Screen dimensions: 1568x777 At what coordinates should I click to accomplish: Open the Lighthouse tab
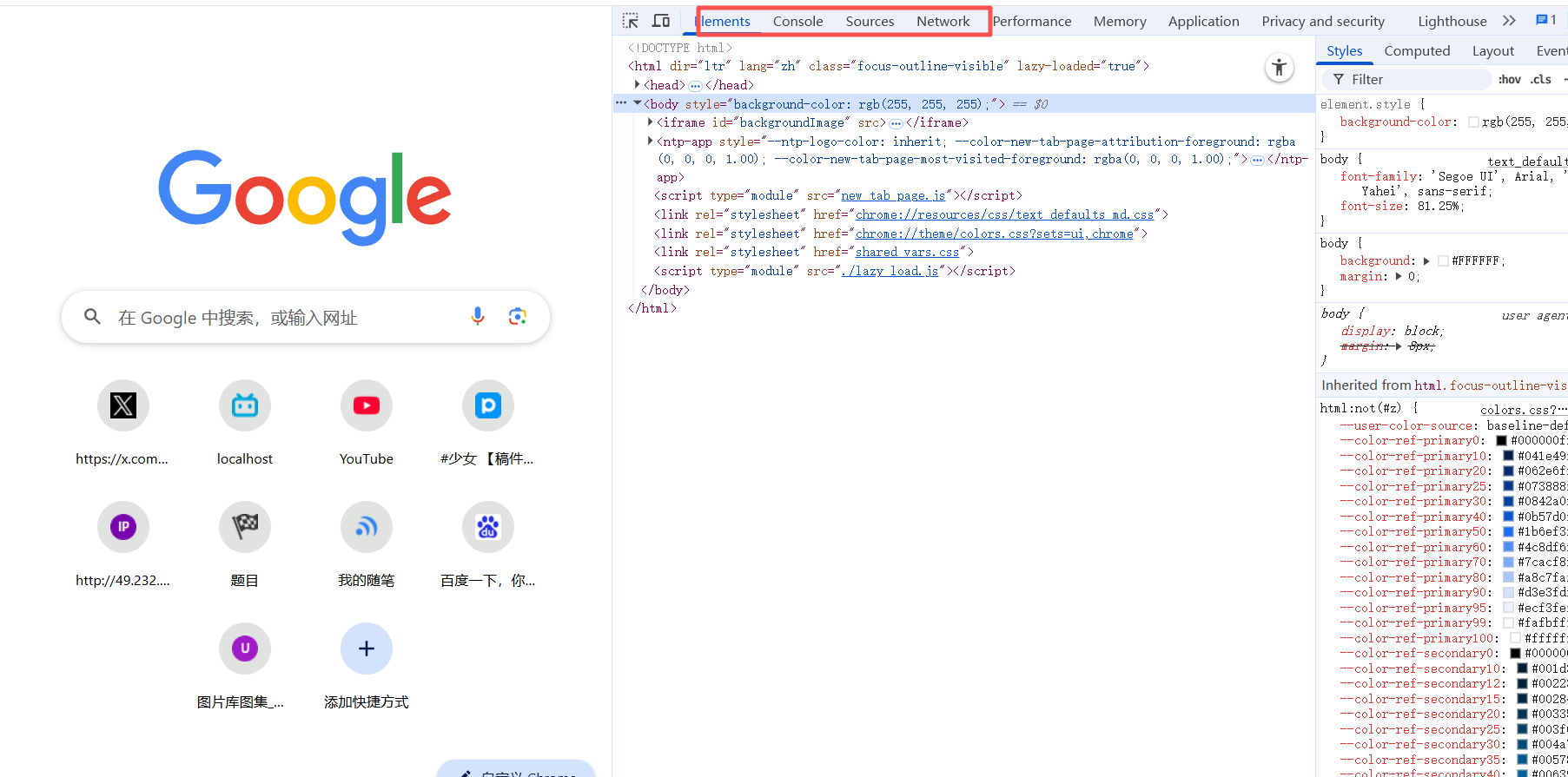coord(1452,21)
